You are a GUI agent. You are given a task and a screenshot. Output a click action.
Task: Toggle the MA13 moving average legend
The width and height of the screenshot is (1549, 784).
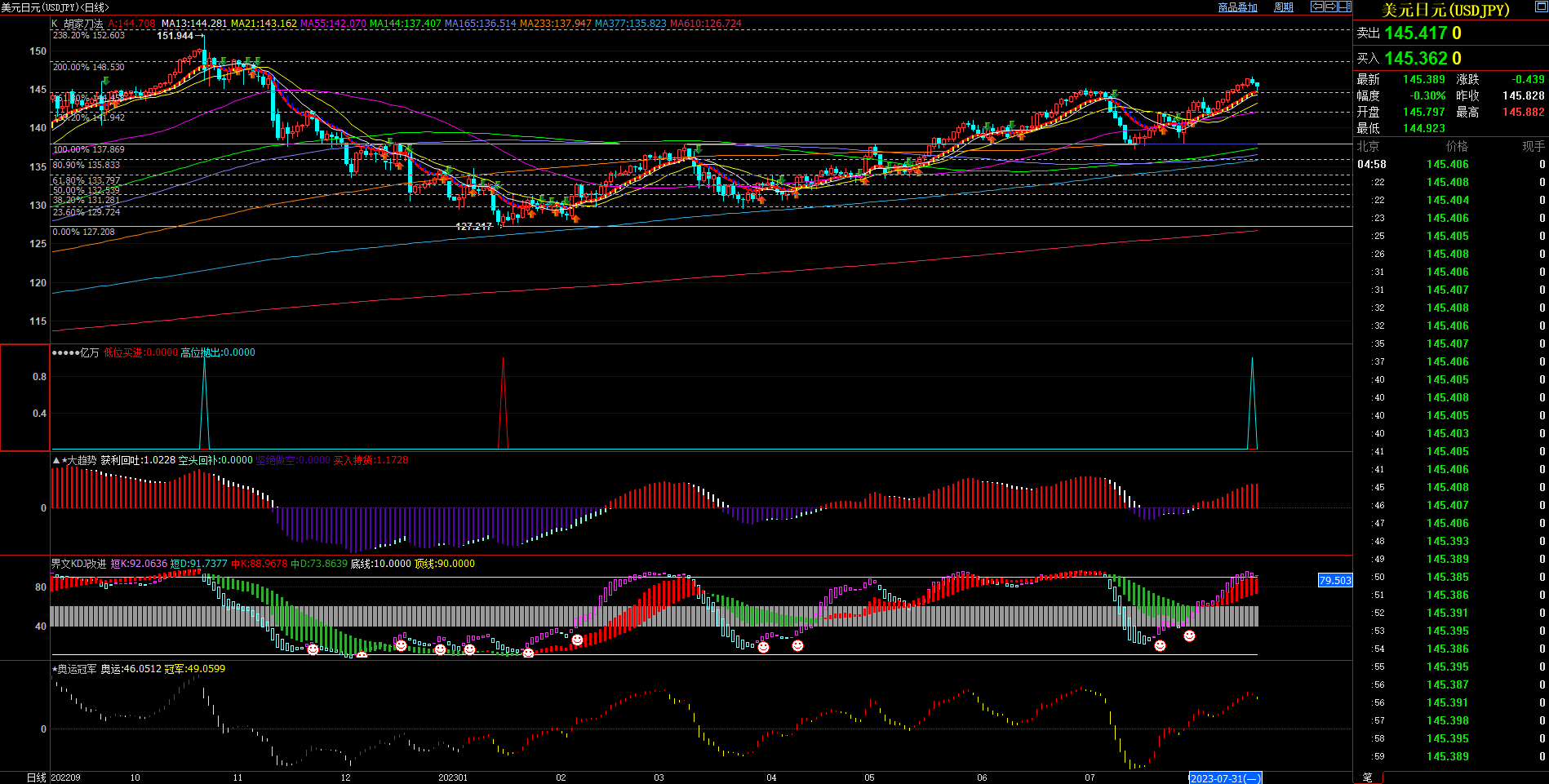(x=193, y=24)
